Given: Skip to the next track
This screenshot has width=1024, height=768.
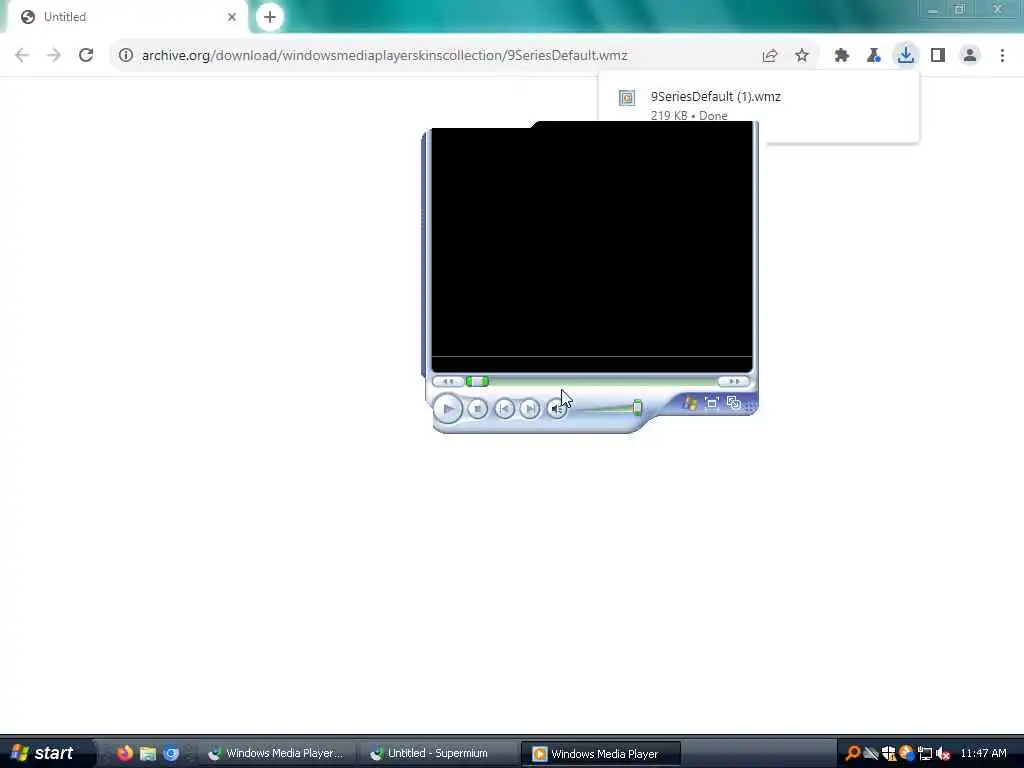Looking at the screenshot, I should 530,409.
